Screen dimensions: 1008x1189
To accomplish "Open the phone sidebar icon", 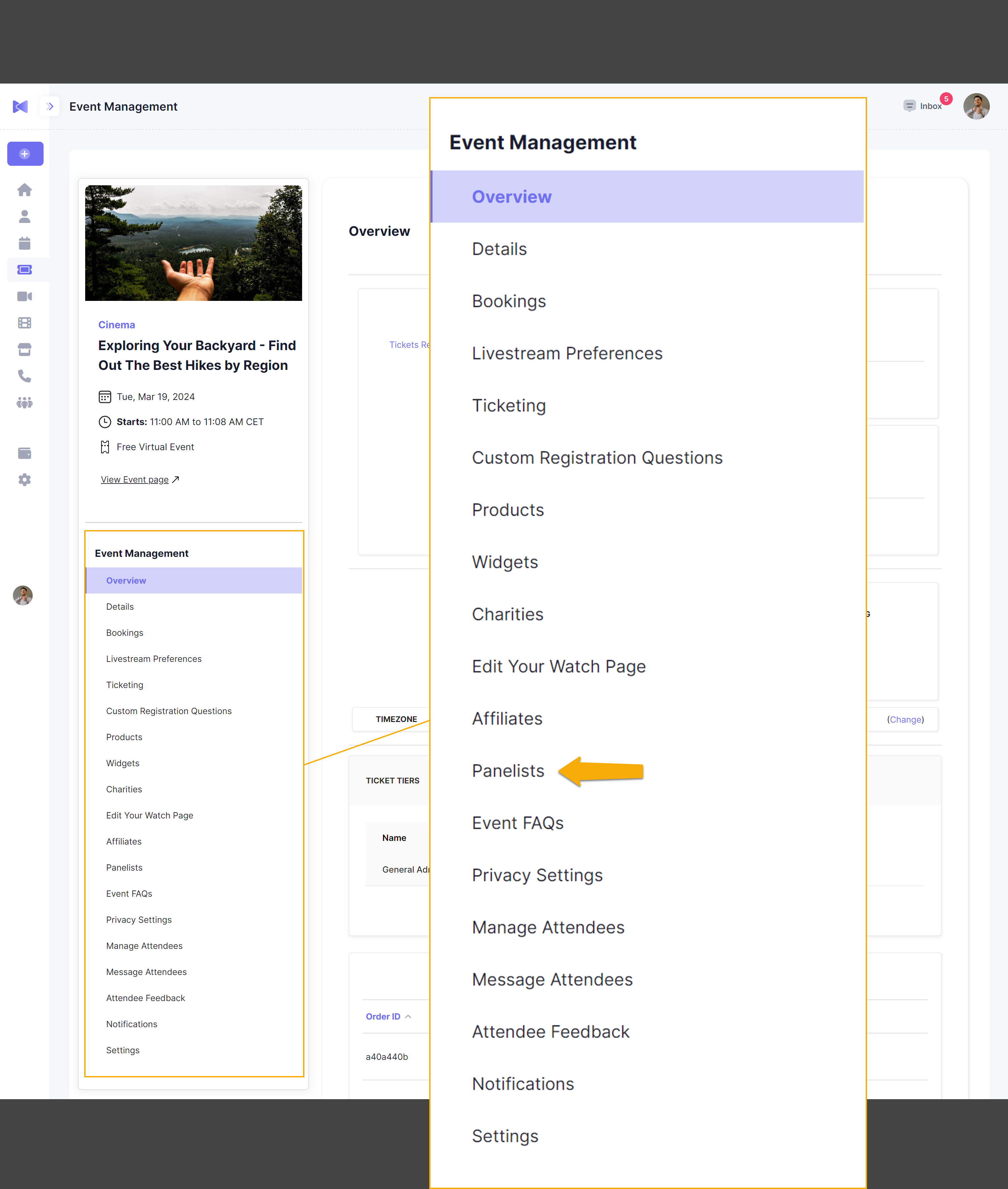I will pos(24,376).
